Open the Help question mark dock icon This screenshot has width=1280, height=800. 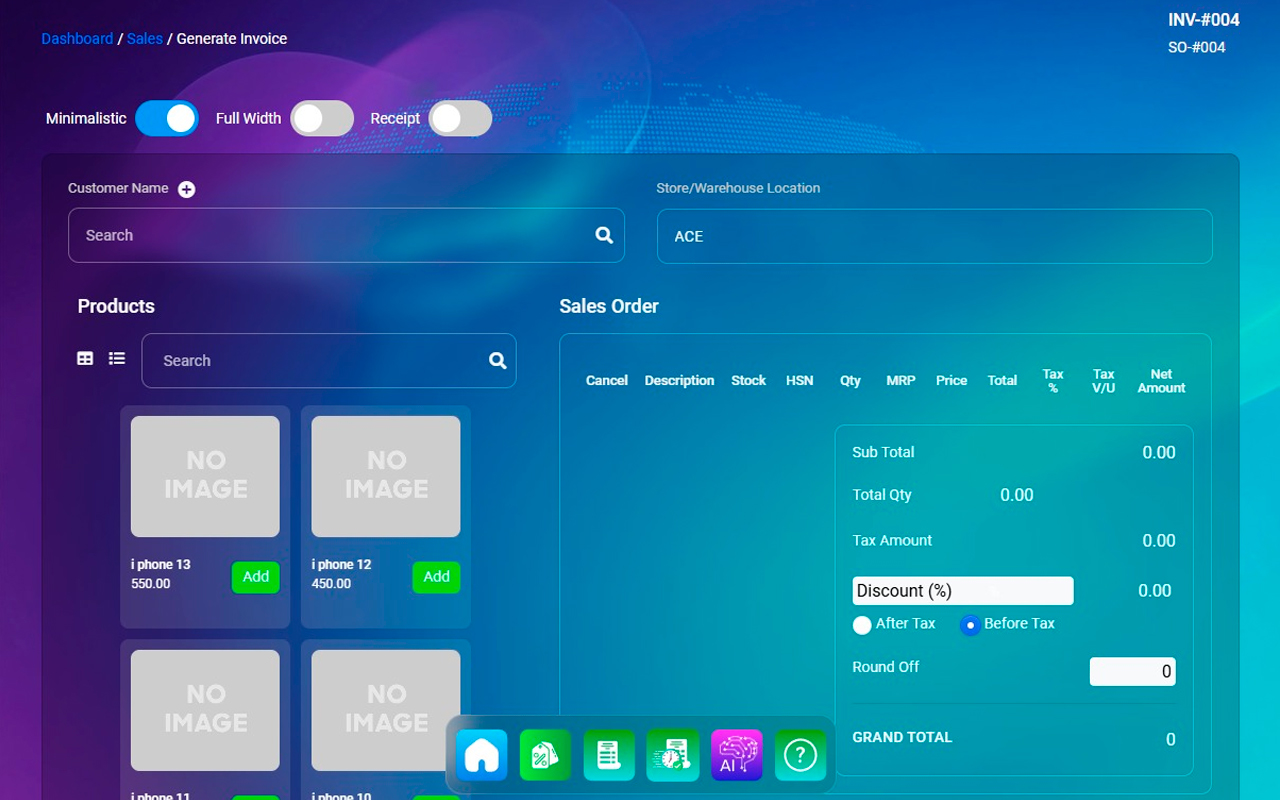tap(801, 755)
